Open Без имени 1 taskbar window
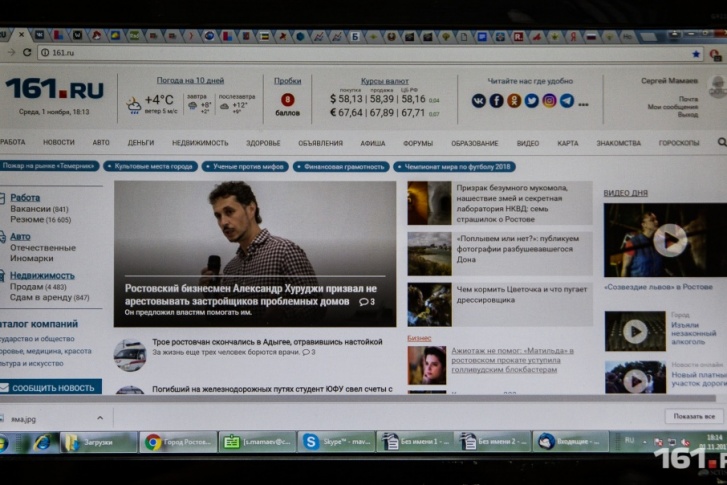The image size is (727, 485). [415, 442]
